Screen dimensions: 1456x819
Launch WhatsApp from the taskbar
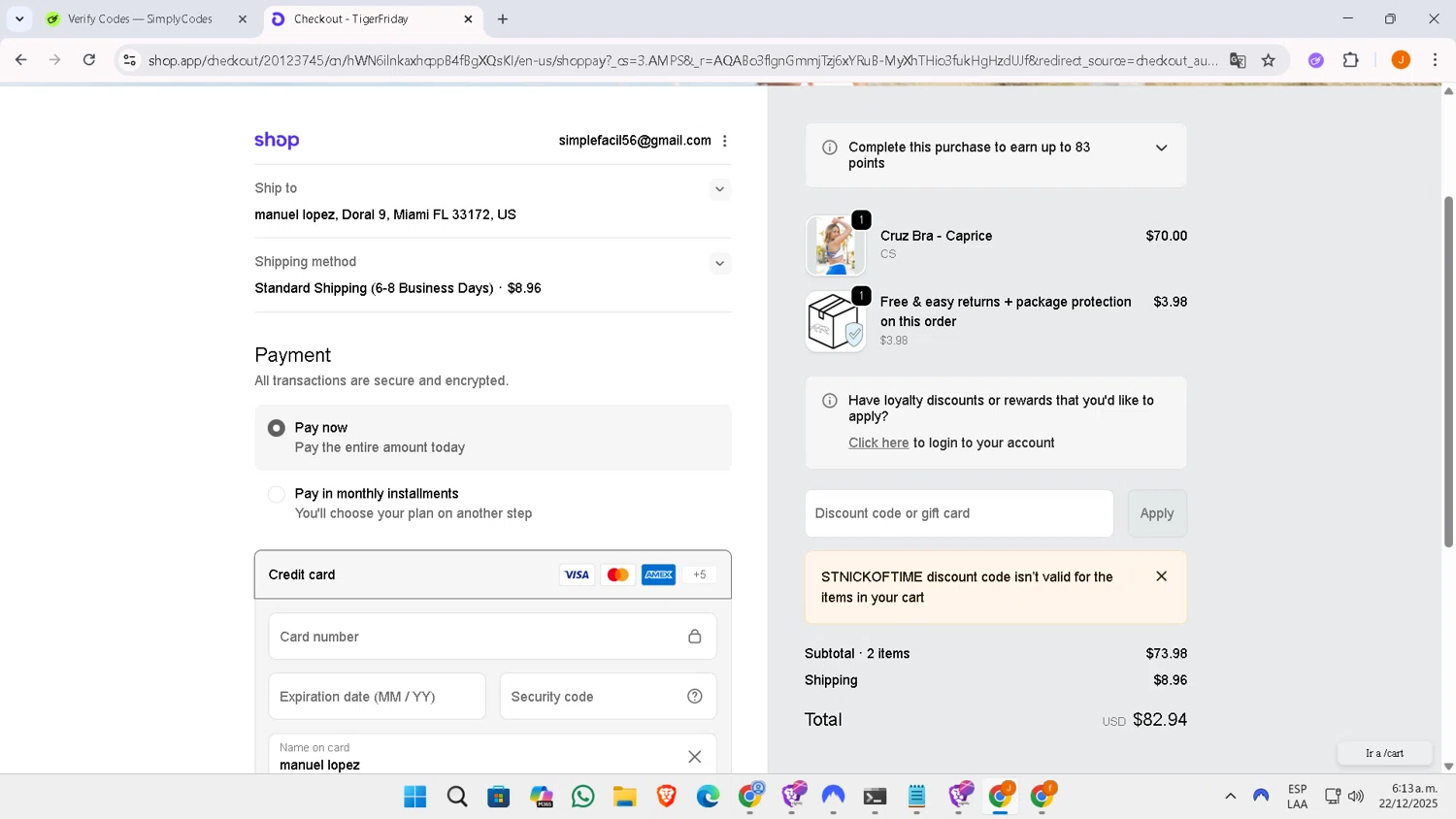tap(583, 797)
